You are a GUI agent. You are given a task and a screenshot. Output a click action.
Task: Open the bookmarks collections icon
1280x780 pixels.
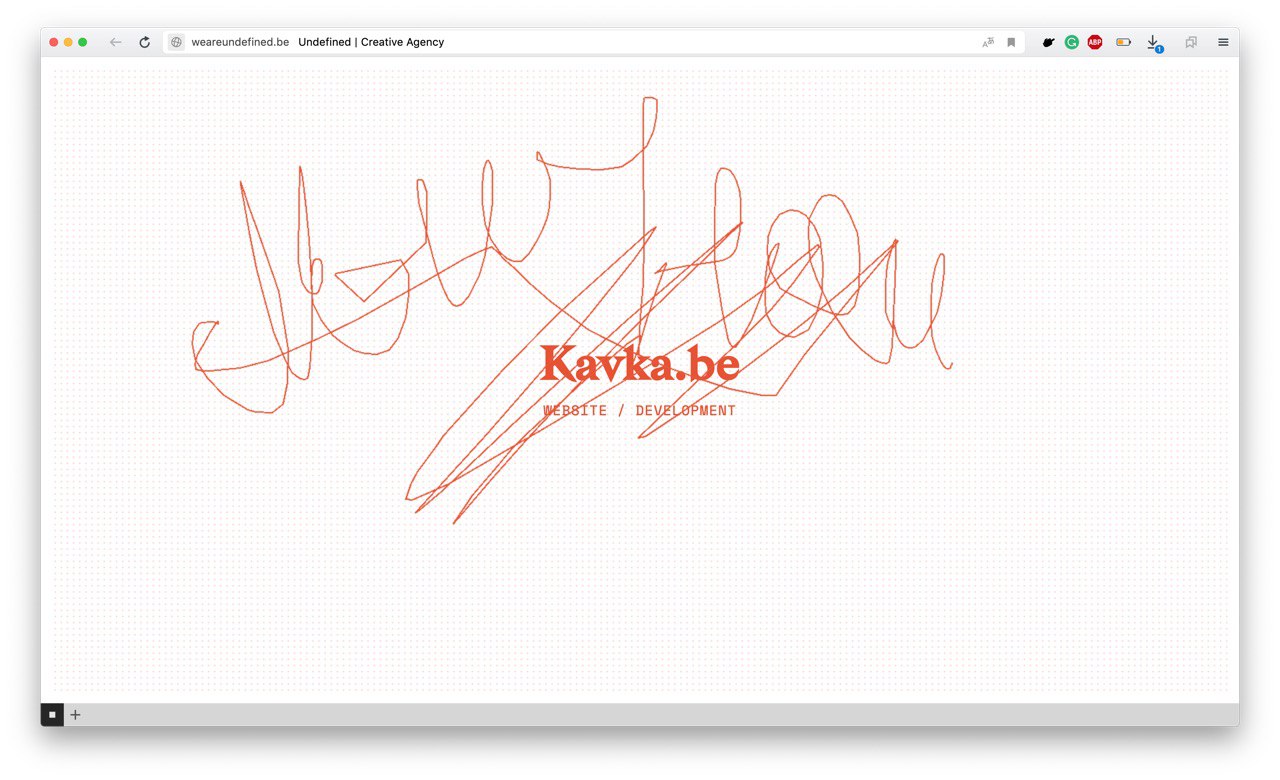pos(1191,42)
